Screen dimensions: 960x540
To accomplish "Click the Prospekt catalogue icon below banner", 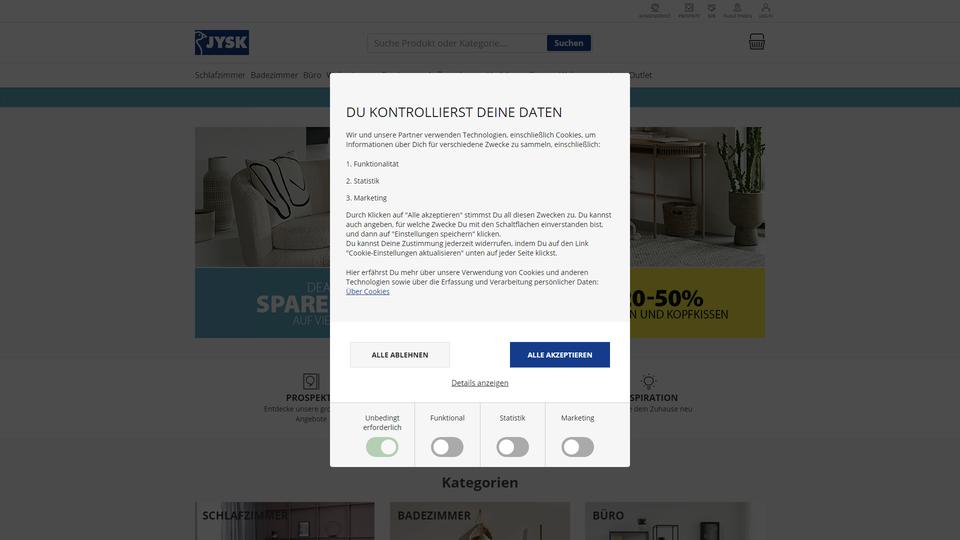I will coord(311,381).
